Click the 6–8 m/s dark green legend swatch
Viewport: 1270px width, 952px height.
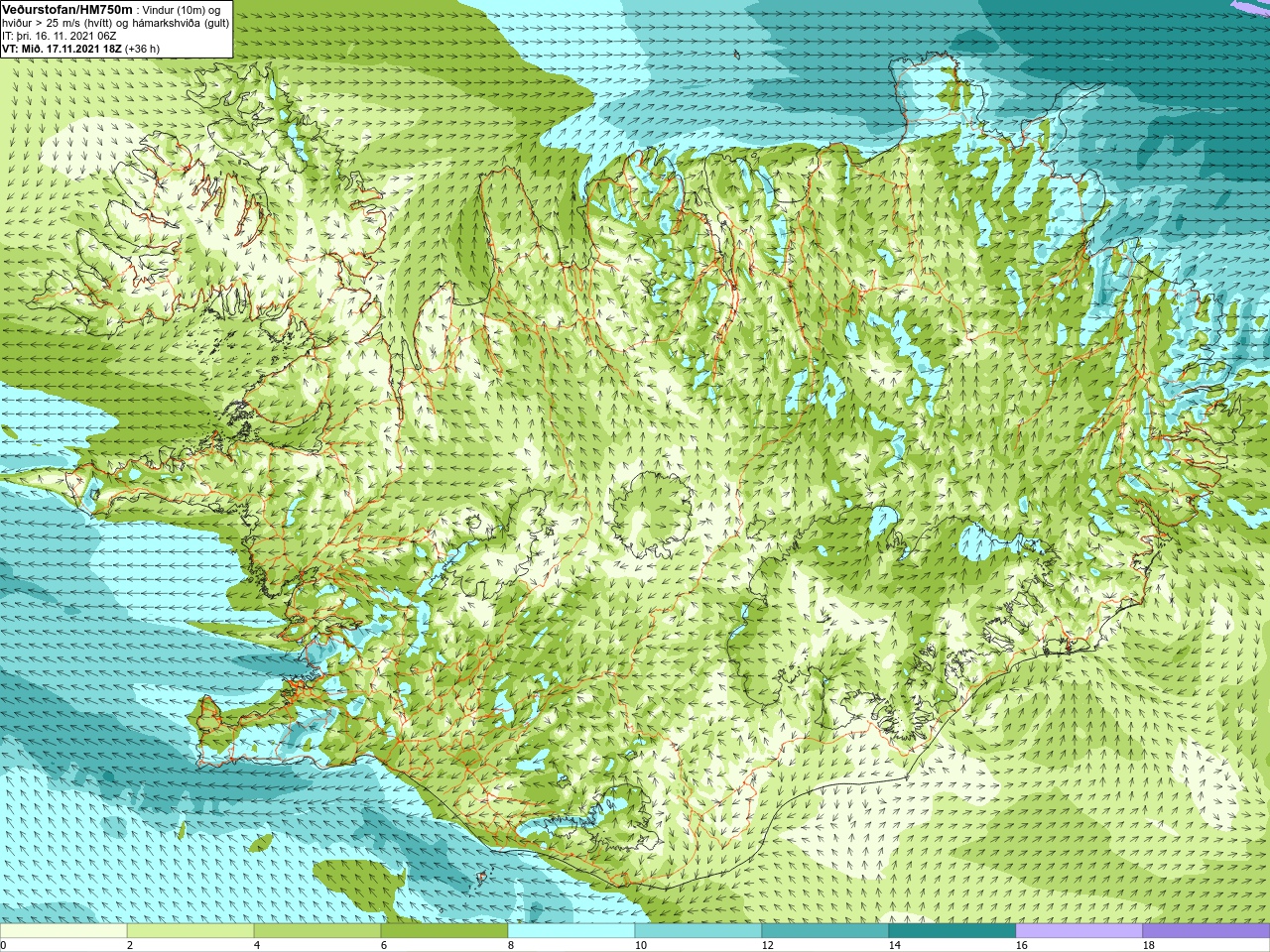coord(444,931)
